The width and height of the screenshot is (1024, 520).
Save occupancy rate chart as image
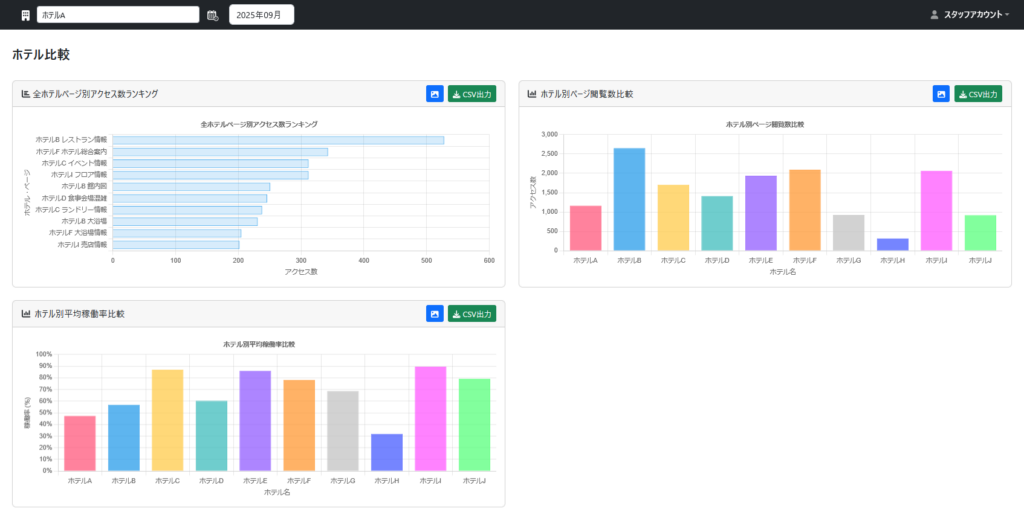pos(435,314)
